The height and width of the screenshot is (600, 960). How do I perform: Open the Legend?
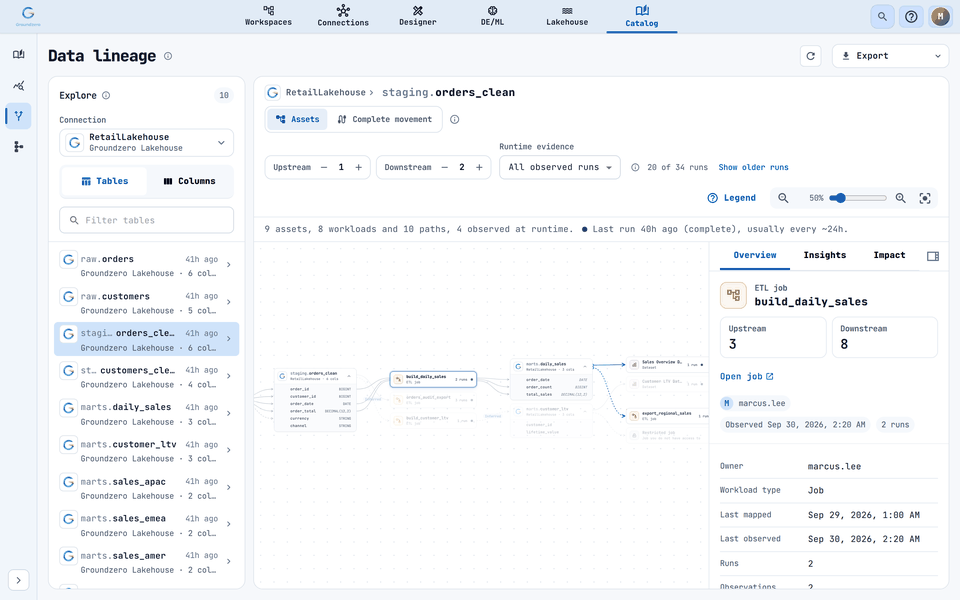(732, 198)
